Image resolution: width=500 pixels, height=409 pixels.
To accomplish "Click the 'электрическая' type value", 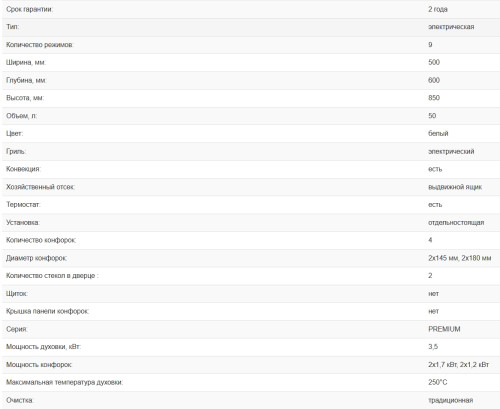I will pyautogui.click(x=451, y=27).
